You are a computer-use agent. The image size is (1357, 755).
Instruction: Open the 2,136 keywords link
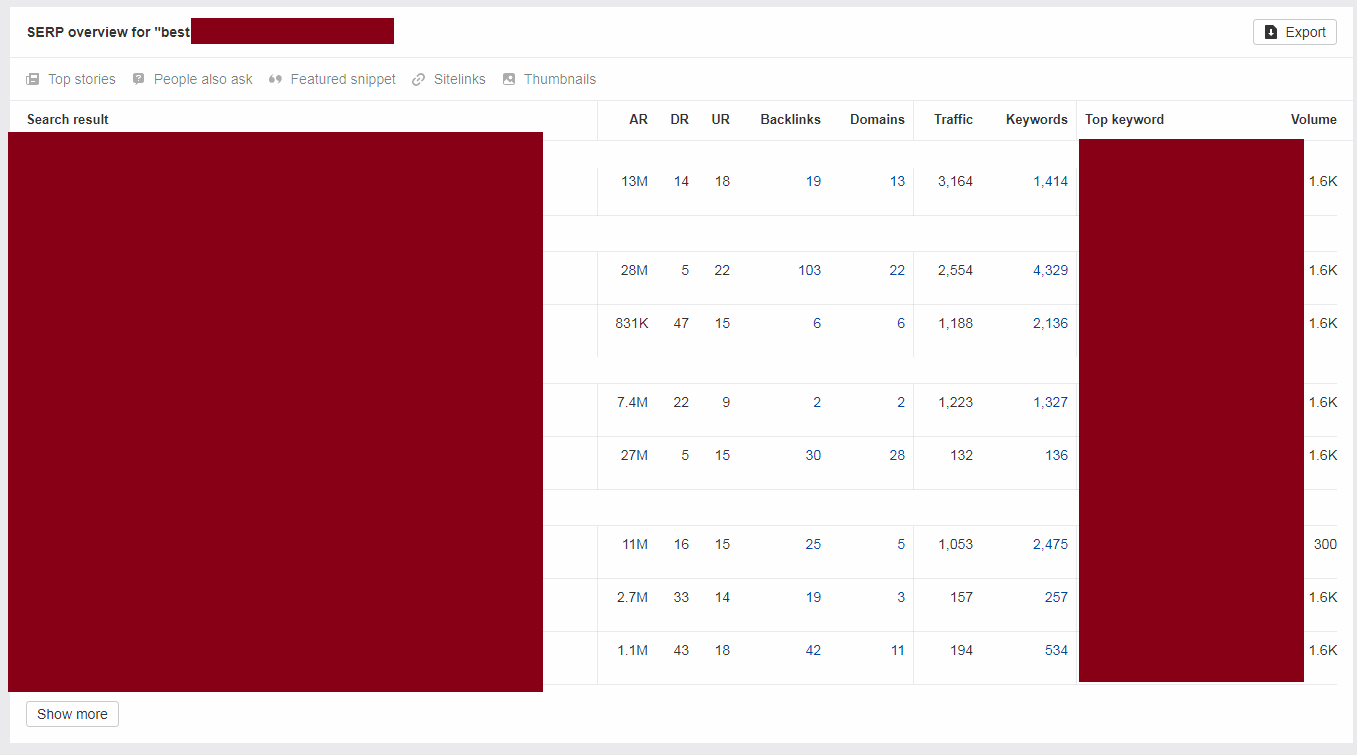[1050, 323]
